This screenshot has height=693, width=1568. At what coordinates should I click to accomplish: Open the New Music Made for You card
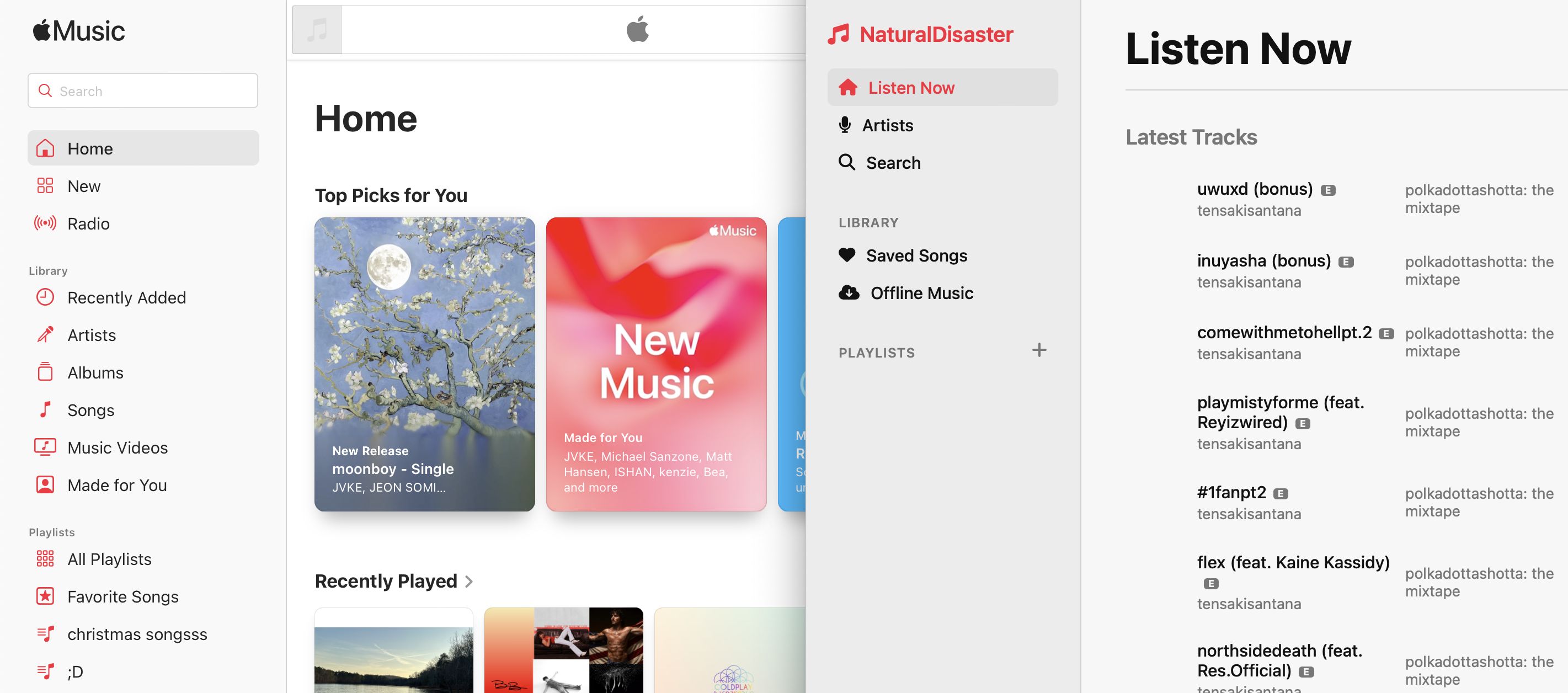(x=656, y=364)
